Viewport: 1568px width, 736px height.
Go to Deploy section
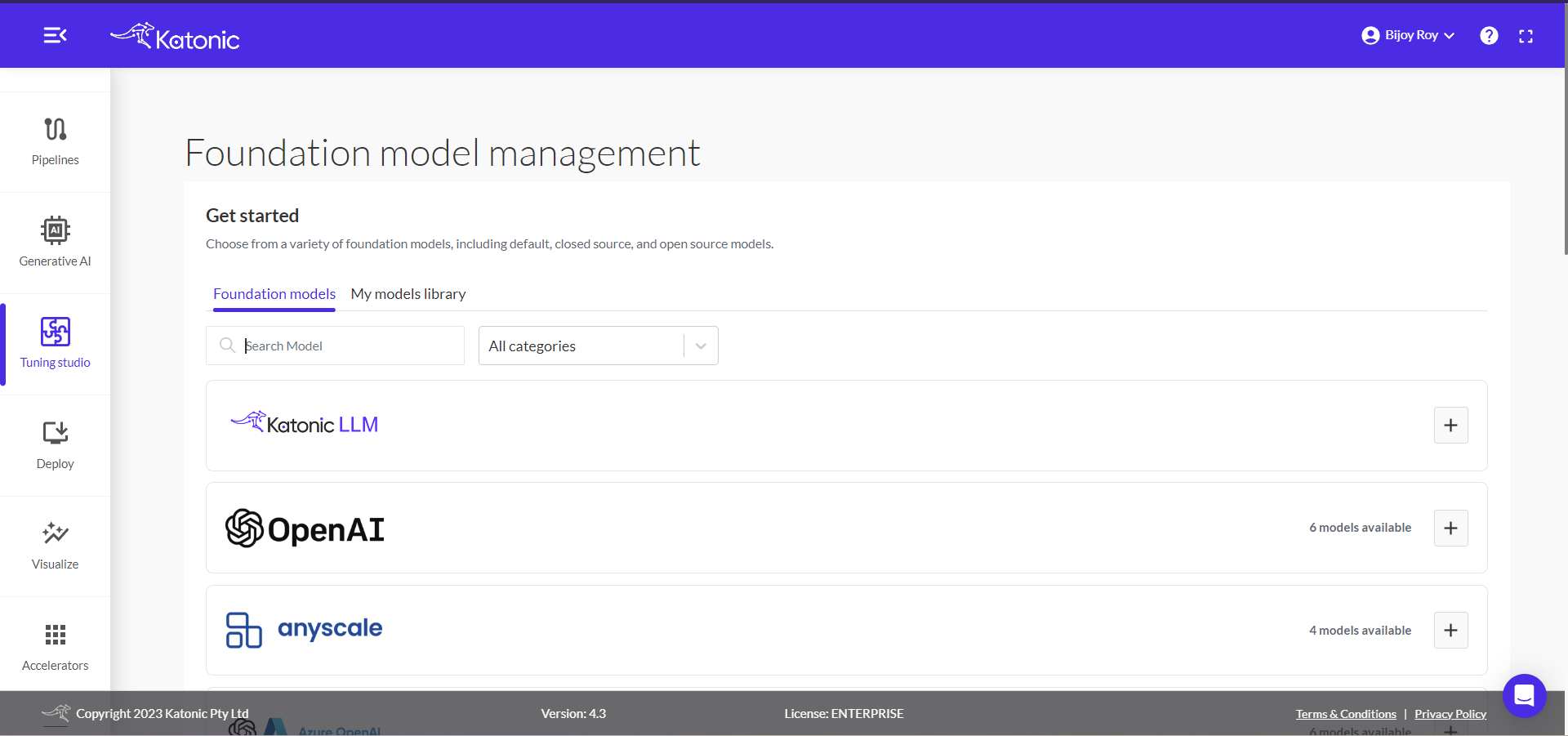pos(56,445)
